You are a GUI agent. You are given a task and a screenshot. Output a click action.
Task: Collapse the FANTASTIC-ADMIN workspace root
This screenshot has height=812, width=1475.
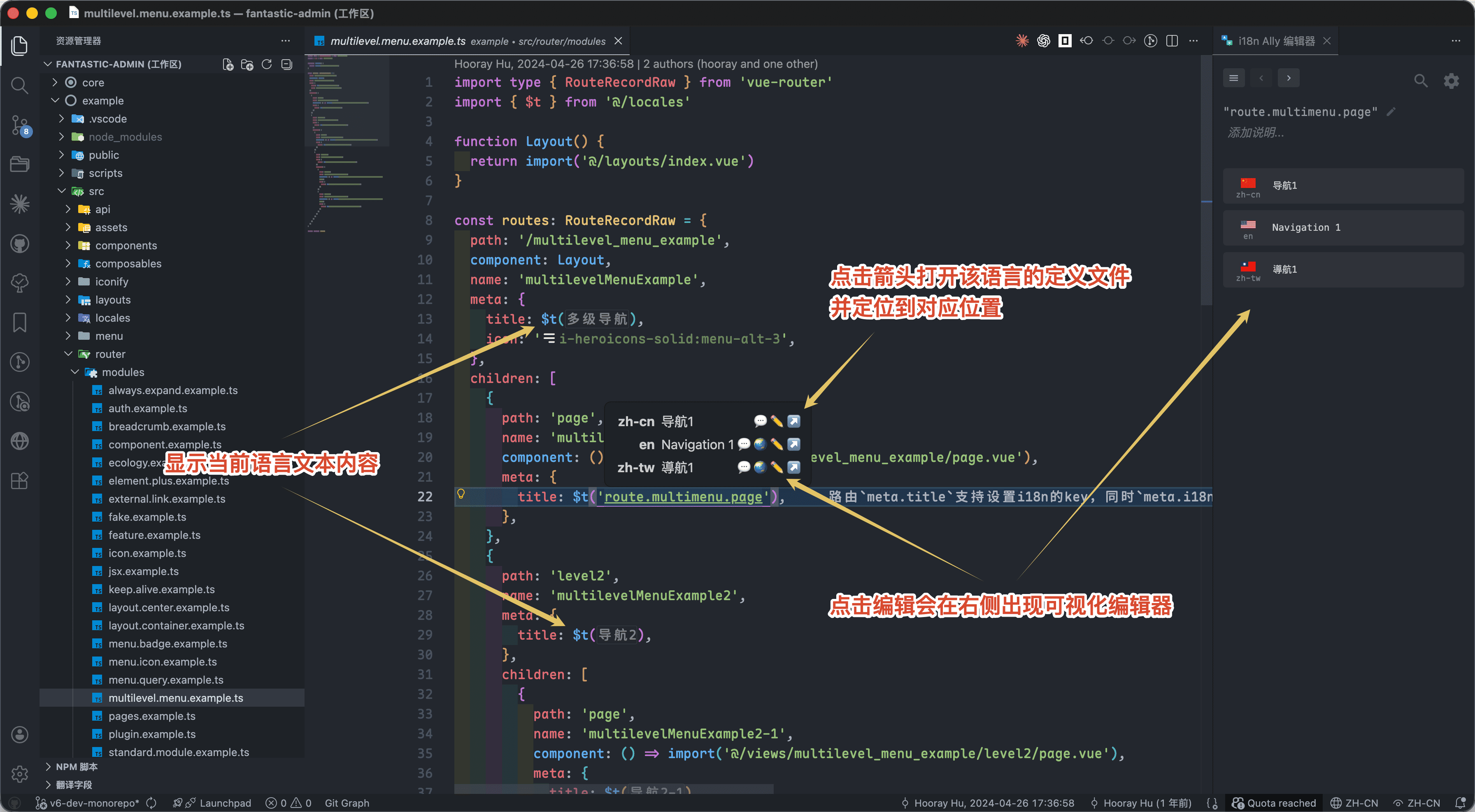[x=48, y=64]
